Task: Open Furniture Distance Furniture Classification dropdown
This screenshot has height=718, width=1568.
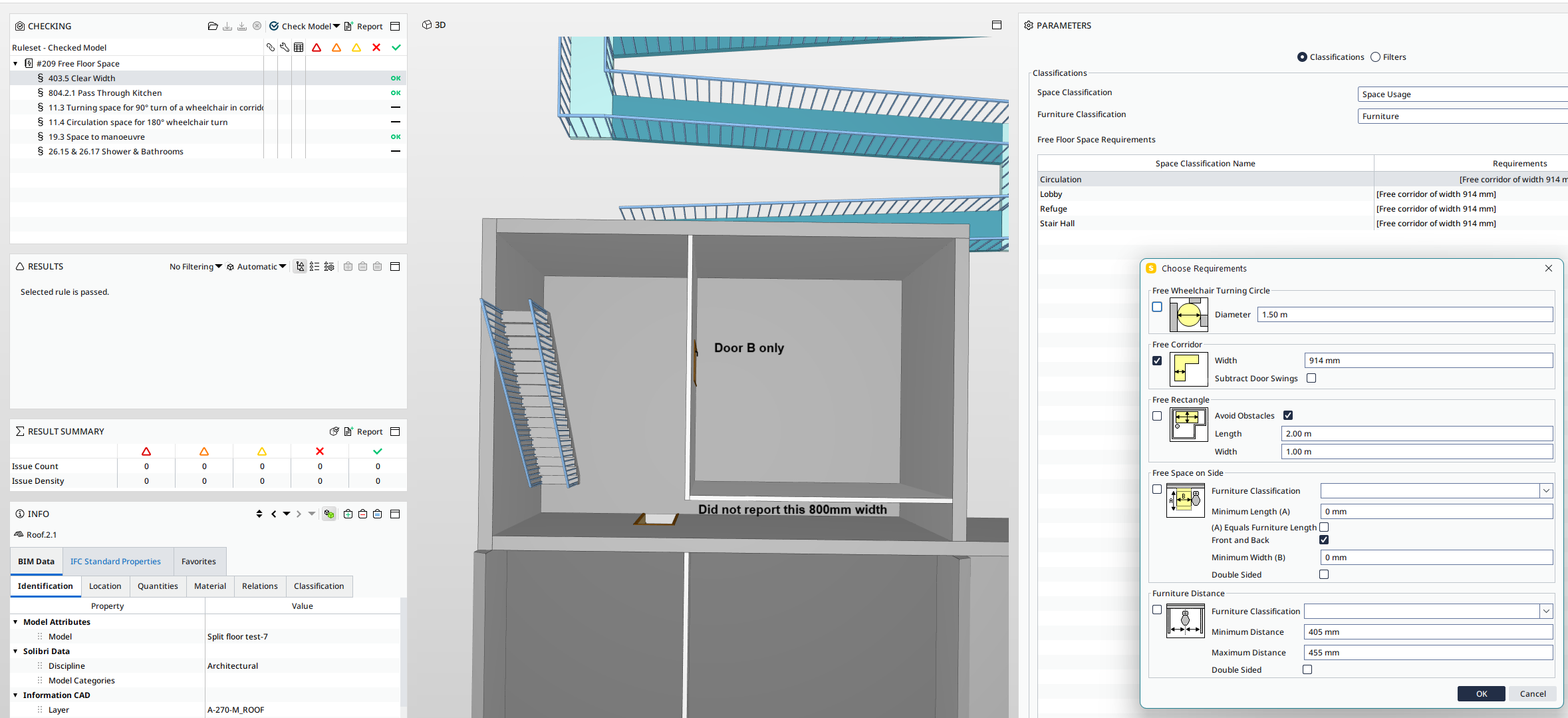Action: [1546, 611]
